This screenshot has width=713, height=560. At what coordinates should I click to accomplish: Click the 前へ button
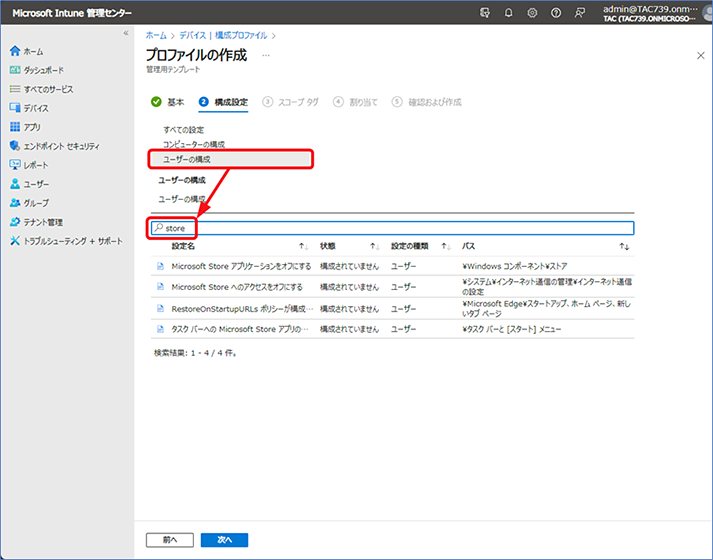click(x=170, y=540)
